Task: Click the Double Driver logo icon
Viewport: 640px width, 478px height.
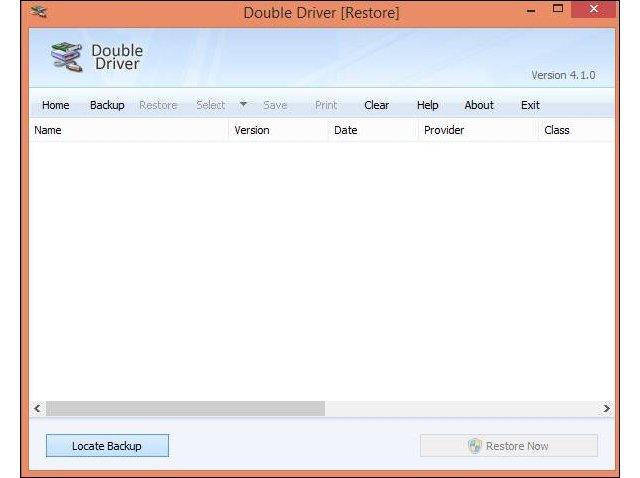Action: 67,57
